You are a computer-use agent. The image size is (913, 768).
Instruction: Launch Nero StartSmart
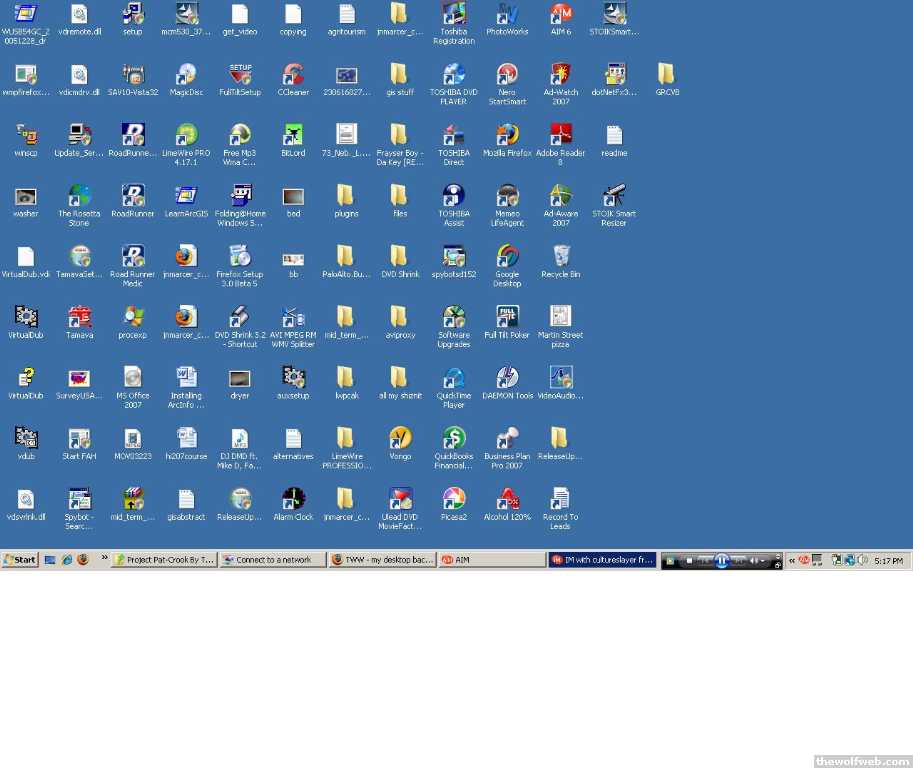507,75
